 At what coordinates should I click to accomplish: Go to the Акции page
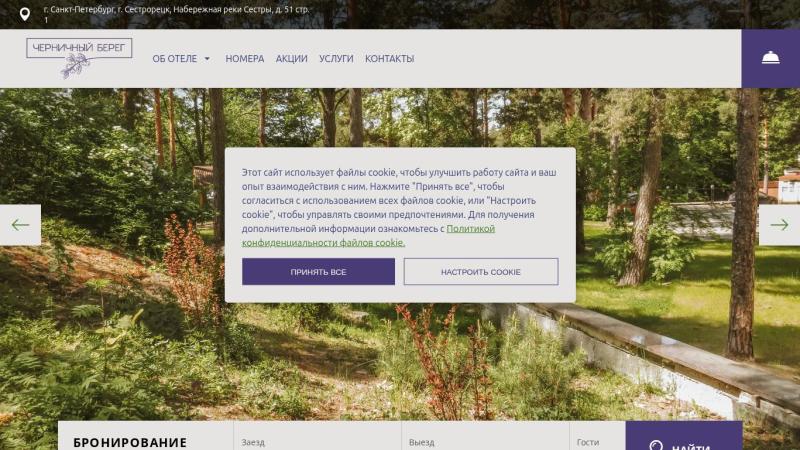point(292,59)
